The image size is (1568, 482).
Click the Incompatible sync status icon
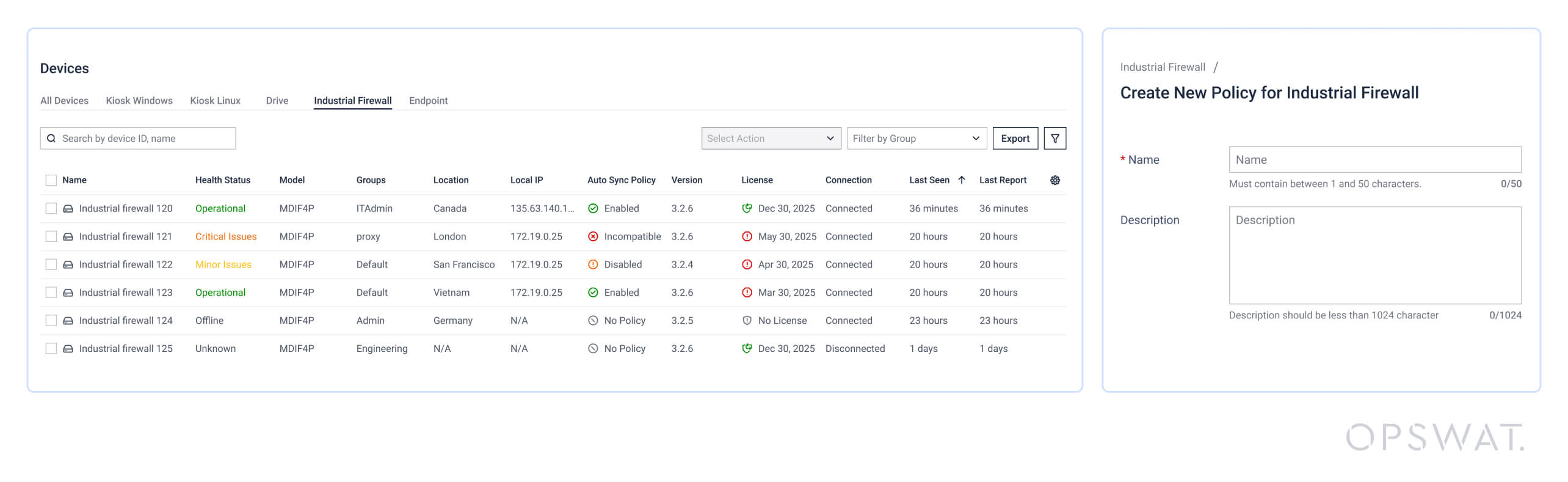point(592,236)
